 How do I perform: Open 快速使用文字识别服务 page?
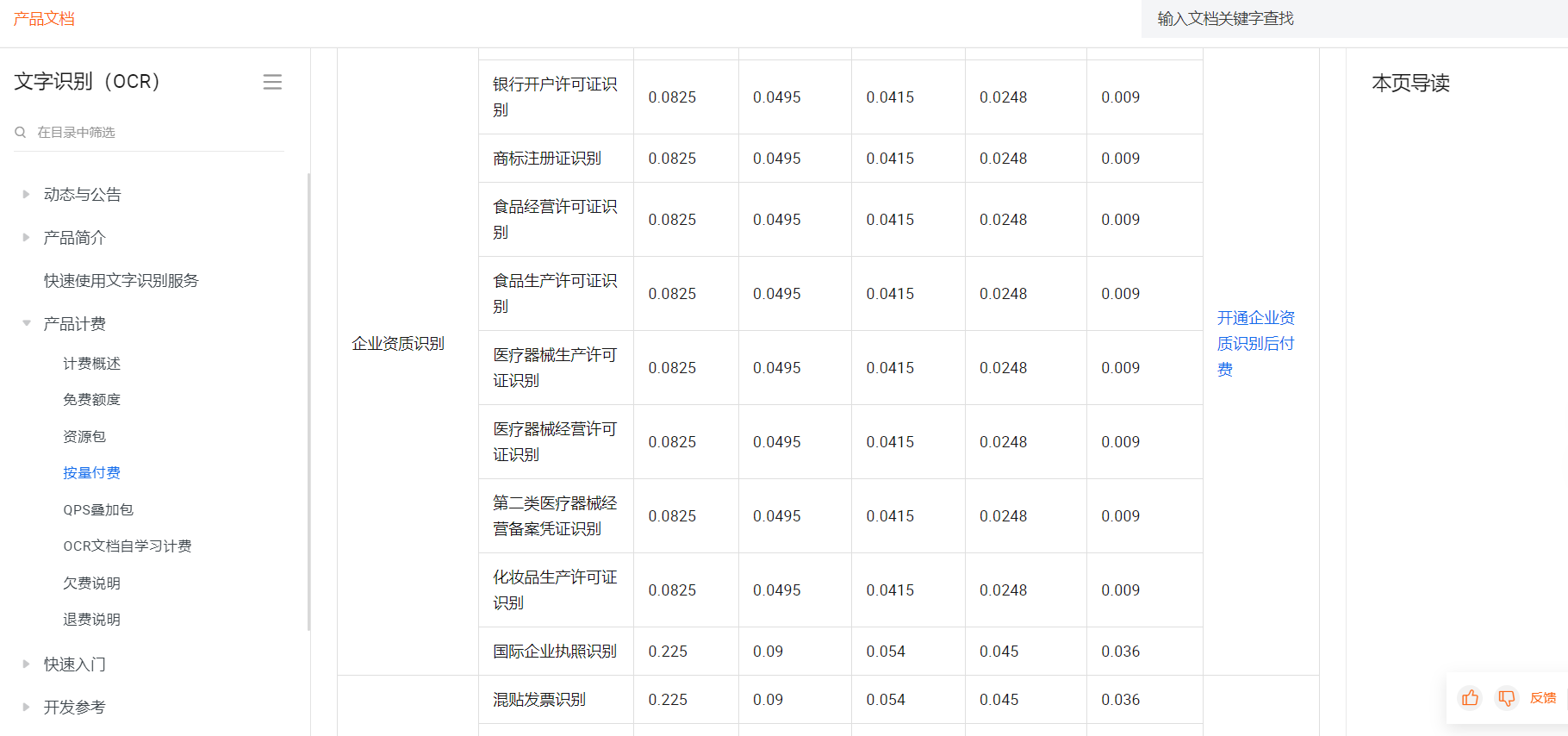coord(121,281)
